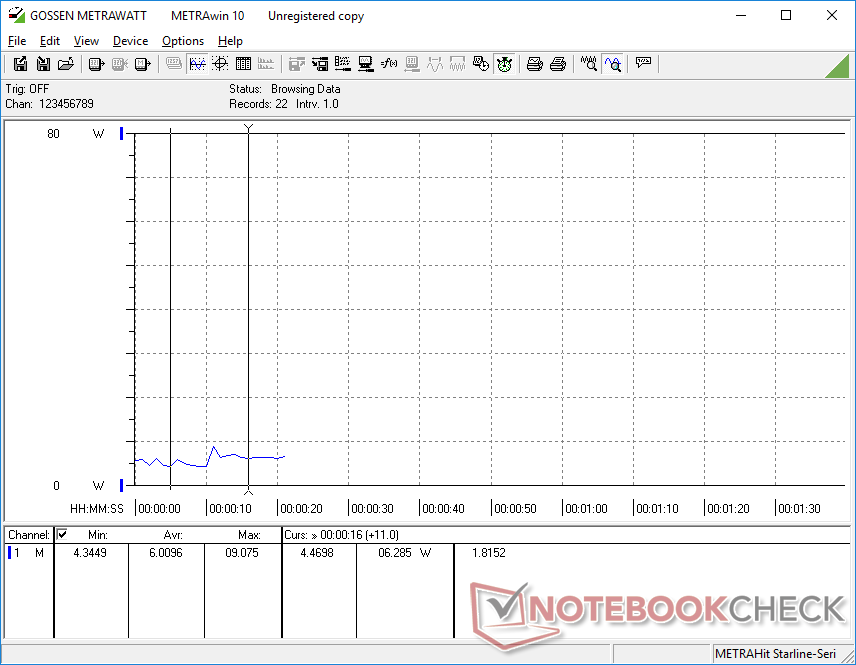The width and height of the screenshot is (856, 665).
Task: Click the zoom waveform magnifier icon
Action: (588, 64)
